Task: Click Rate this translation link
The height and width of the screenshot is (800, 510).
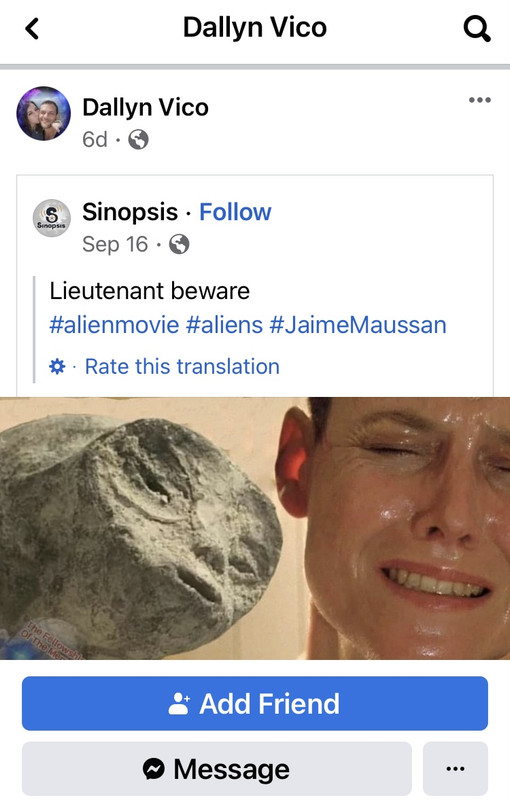Action: (182, 366)
